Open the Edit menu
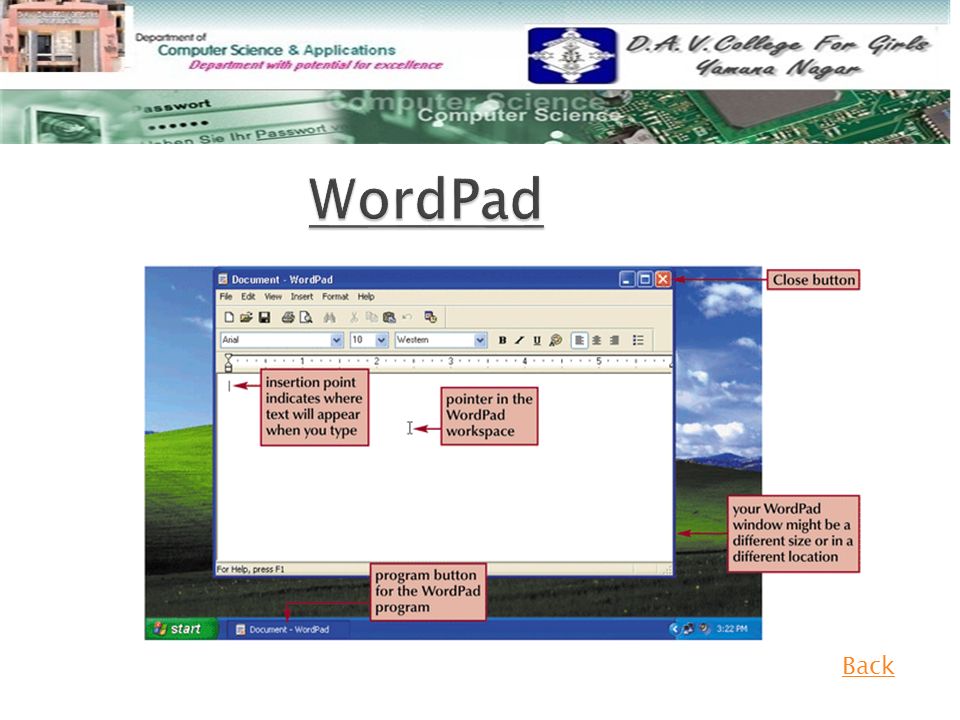 click(x=248, y=296)
